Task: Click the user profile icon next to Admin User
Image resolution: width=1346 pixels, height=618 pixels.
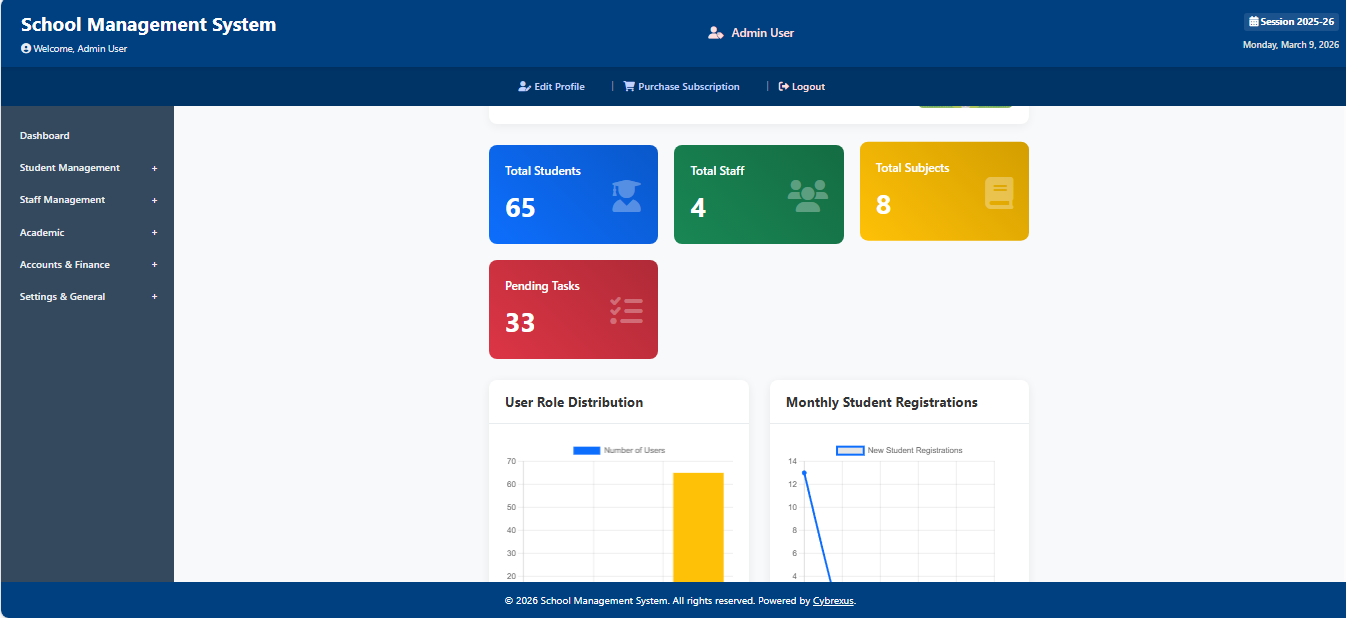Action: coord(716,31)
